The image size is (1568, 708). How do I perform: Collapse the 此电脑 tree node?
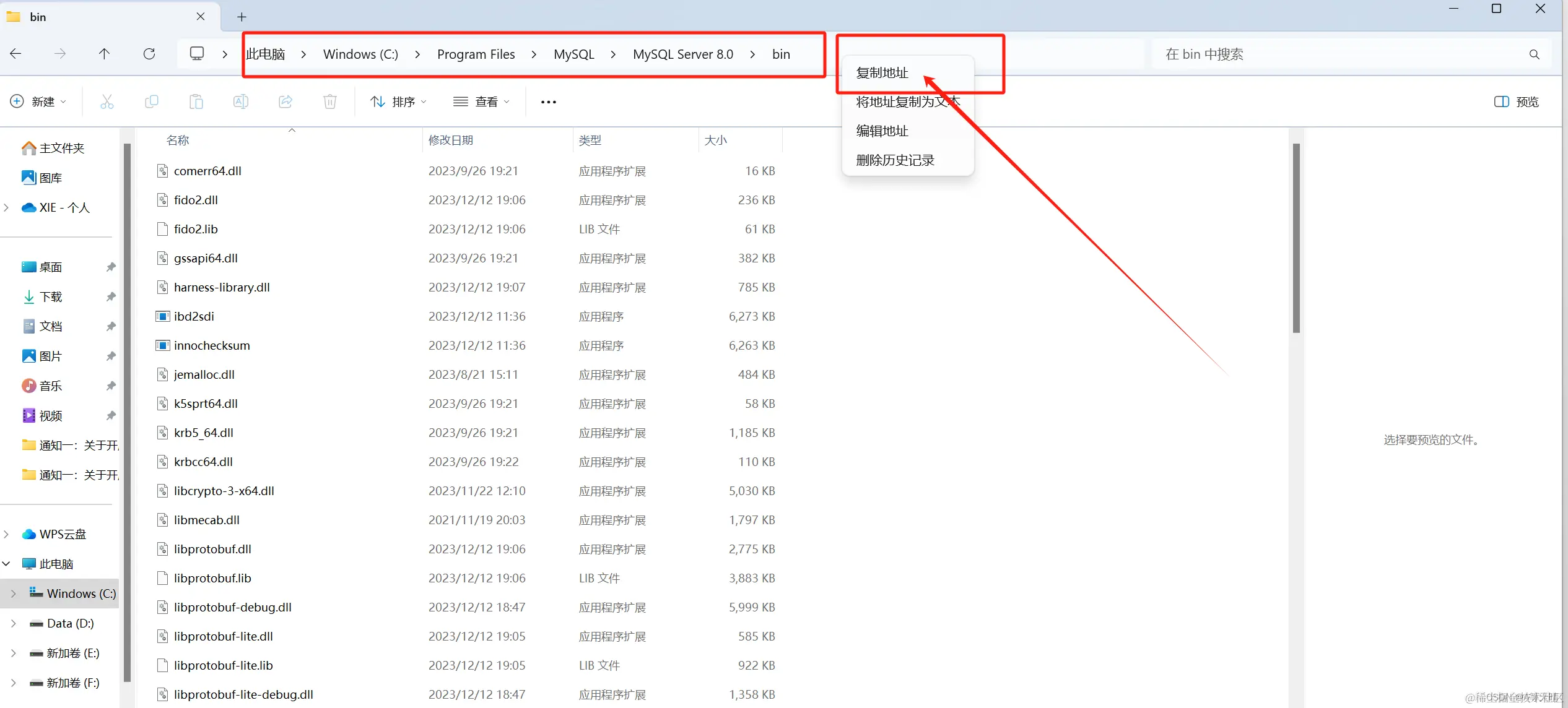[7, 564]
